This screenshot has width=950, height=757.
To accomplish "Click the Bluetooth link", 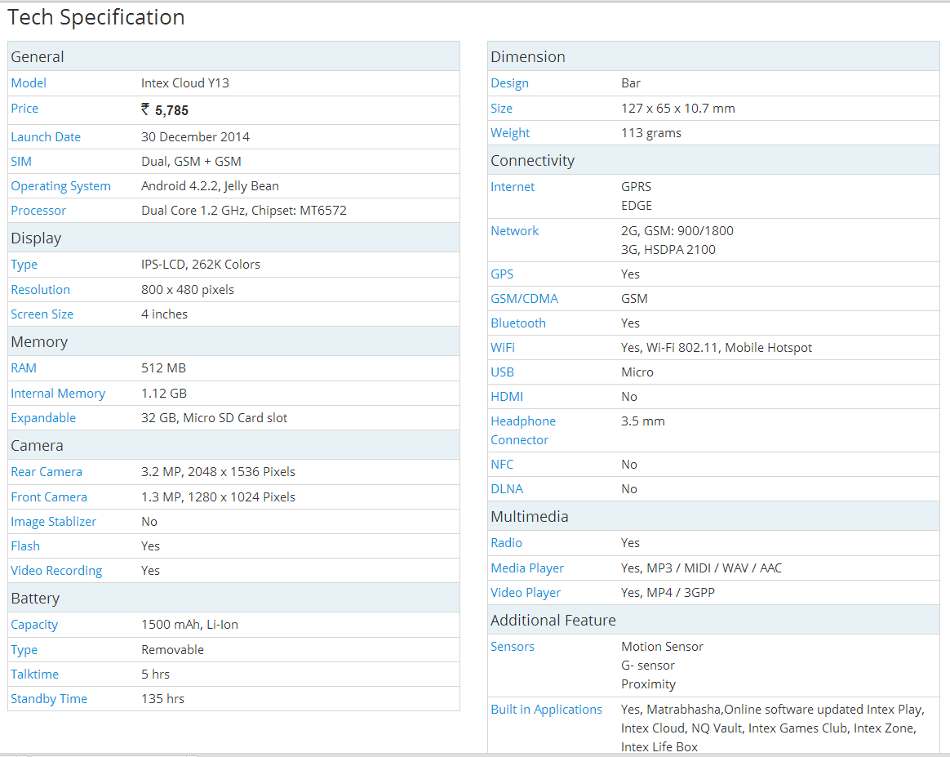I will (x=518, y=323).
